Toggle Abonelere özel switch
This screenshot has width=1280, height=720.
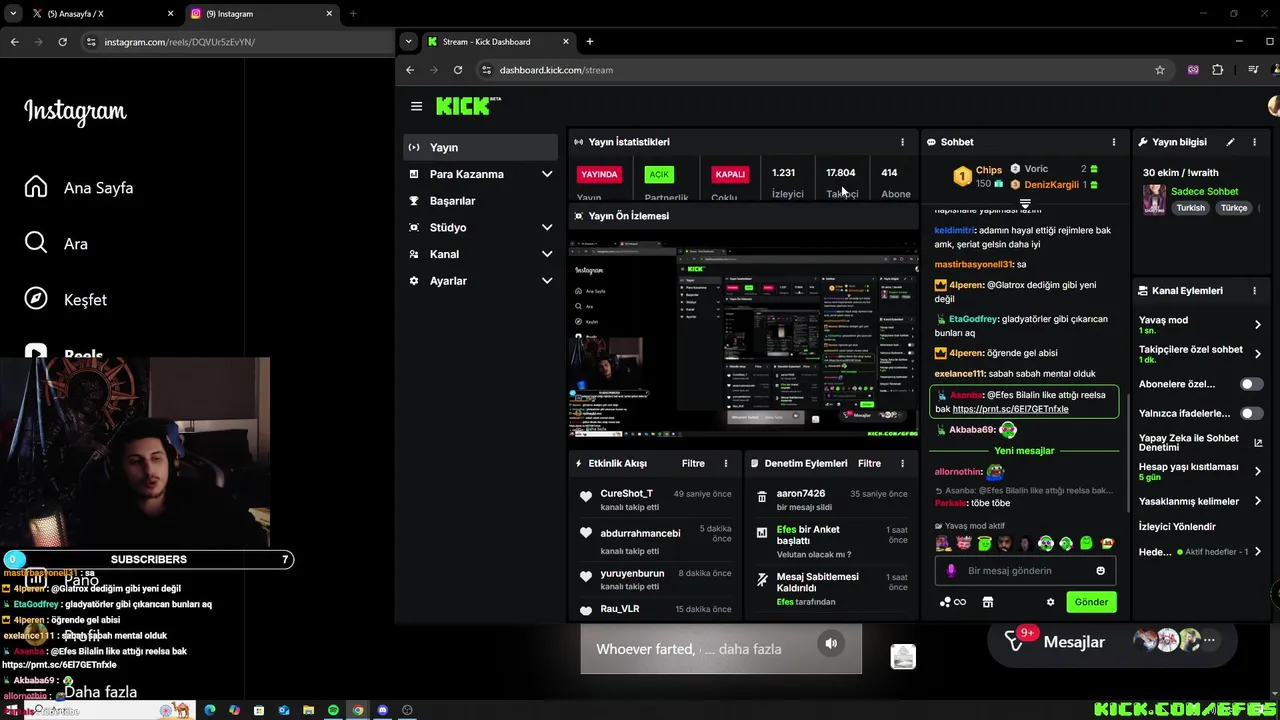coord(1251,384)
